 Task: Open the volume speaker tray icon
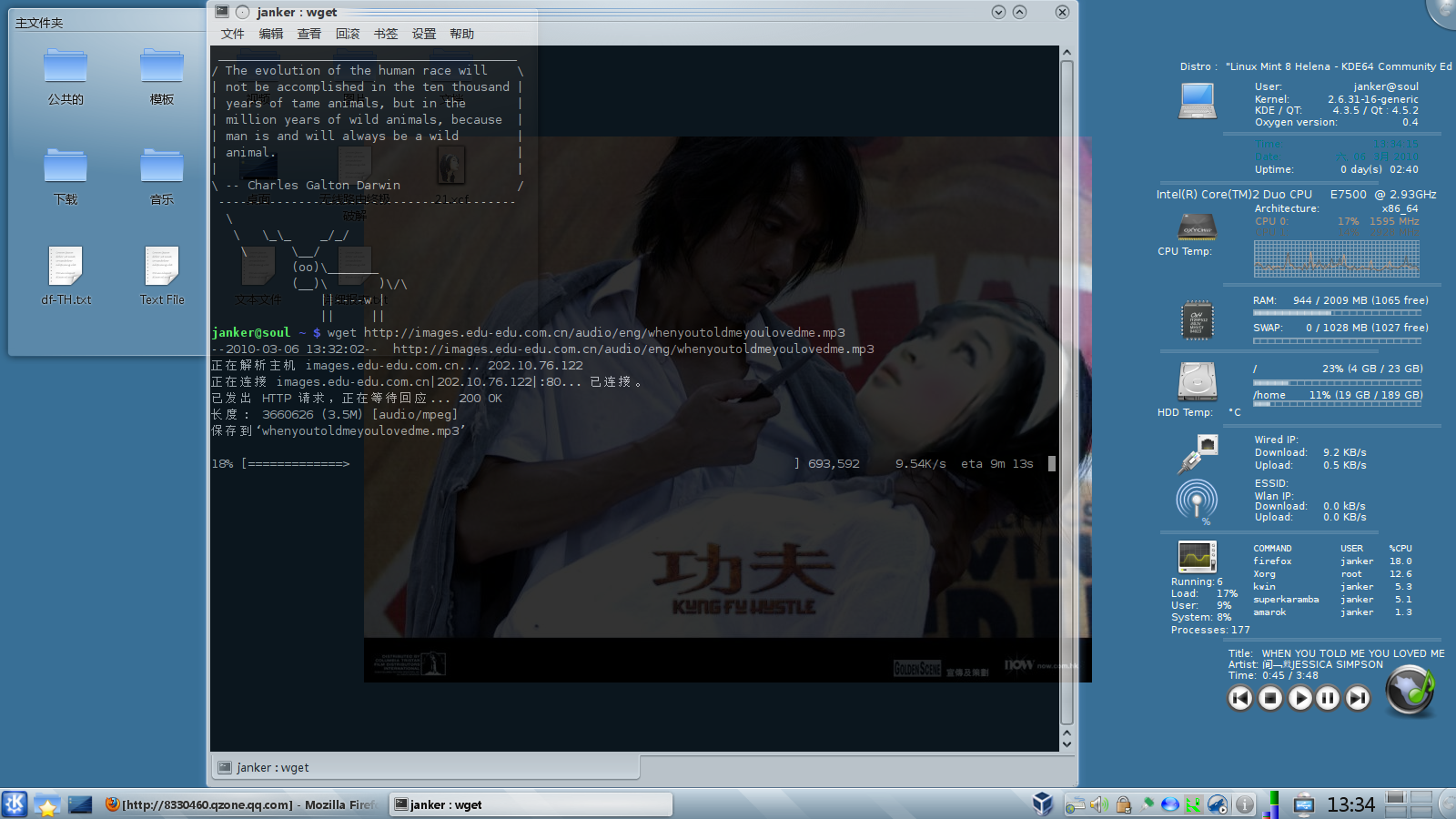click(x=1099, y=804)
